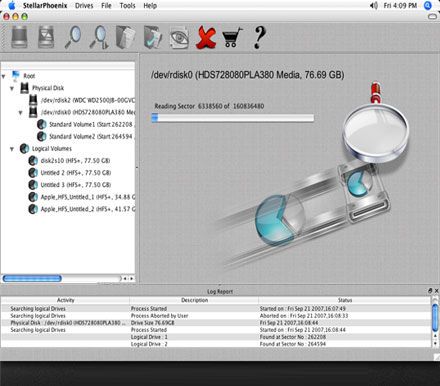The image size is (440, 386).
Task: Click Found at Sector No : 262208
Action: point(293,337)
